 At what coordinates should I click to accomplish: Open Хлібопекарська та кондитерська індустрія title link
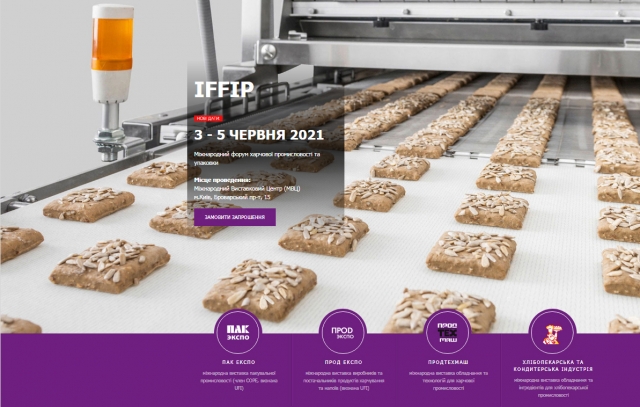pyautogui.click(x=553, y=365)
